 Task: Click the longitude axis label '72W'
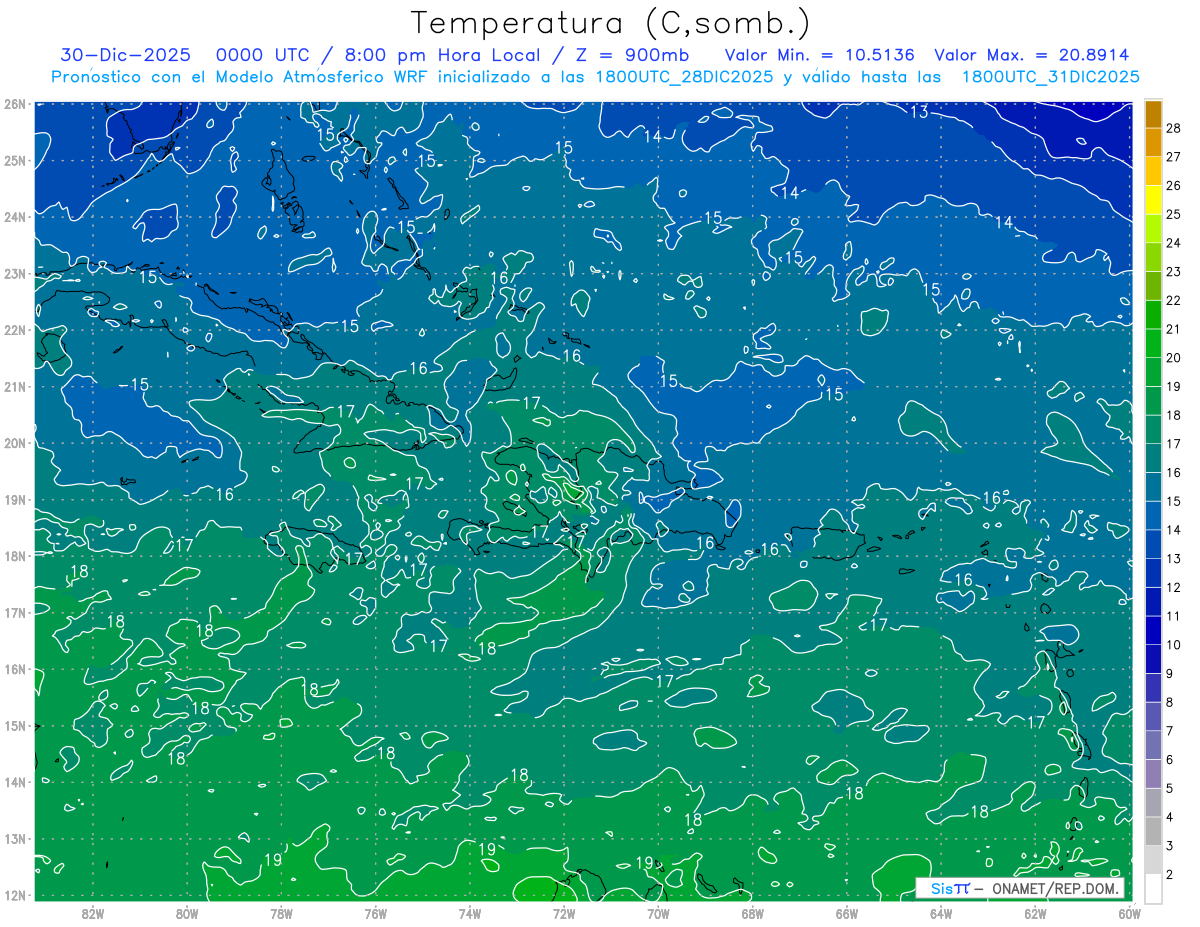[563, 914]
